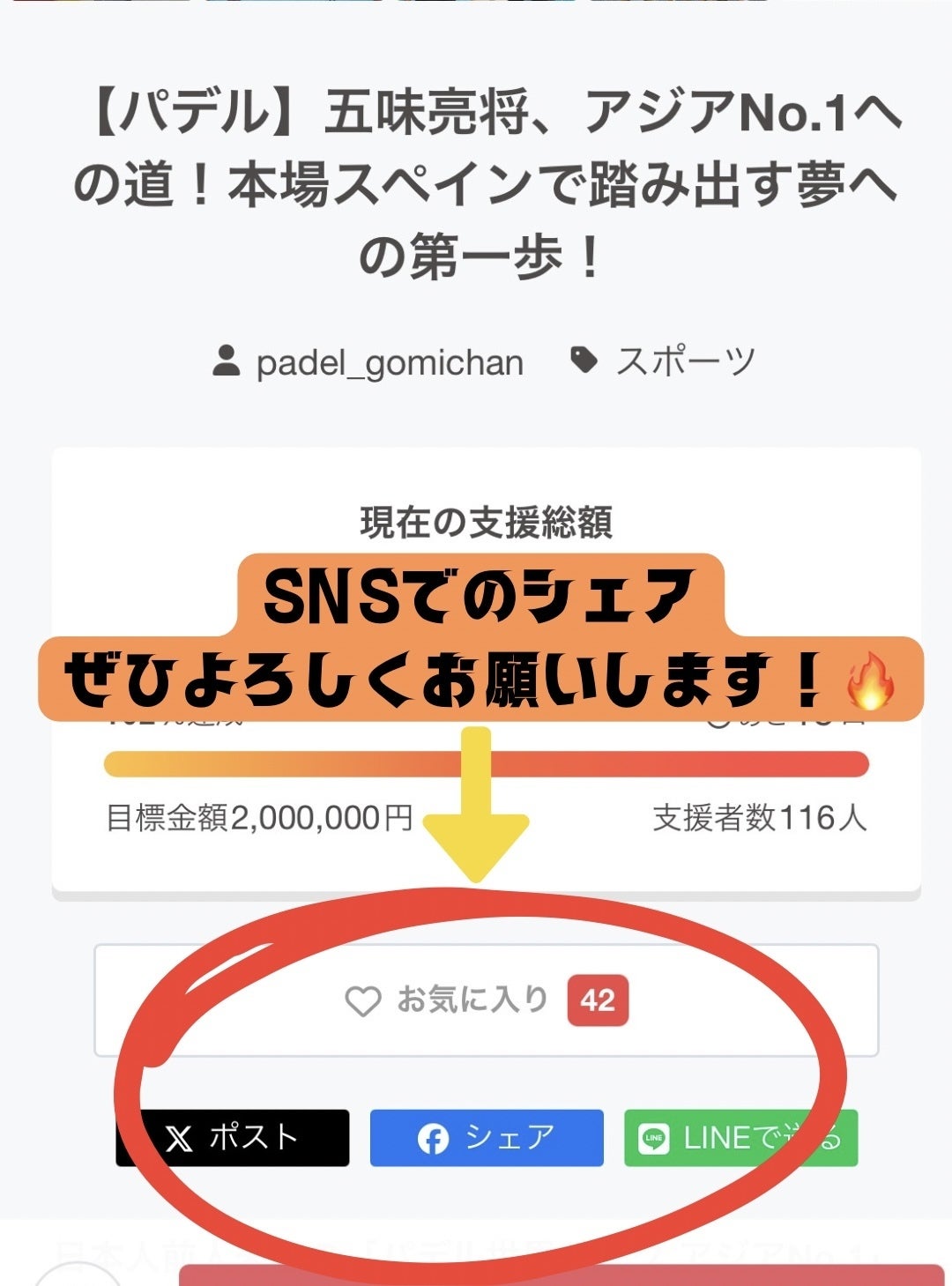Screen dimensions: 952x1286
Task: Click the fire emoji in orange banner
Action: pyautogui.click(x=870, y=681)
